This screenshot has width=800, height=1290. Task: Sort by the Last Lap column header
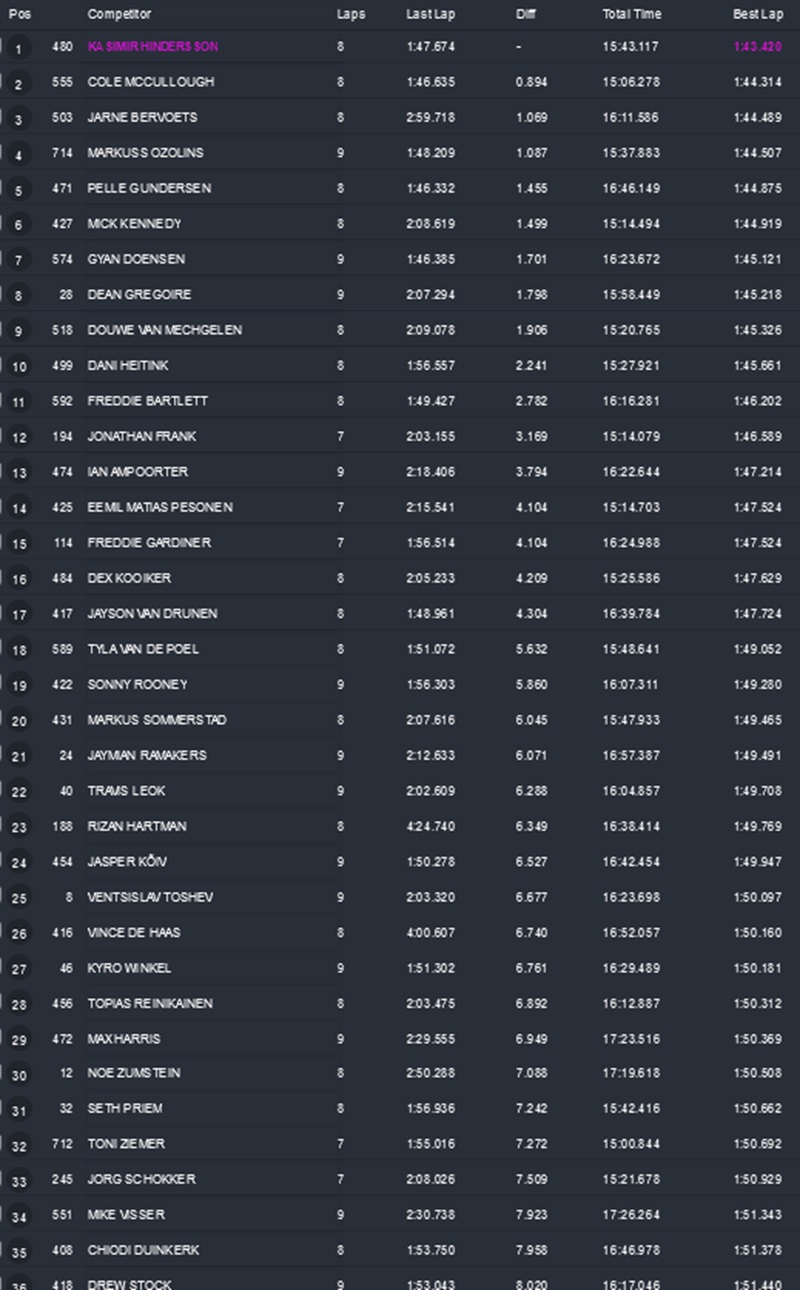click(x=427, y=15)
